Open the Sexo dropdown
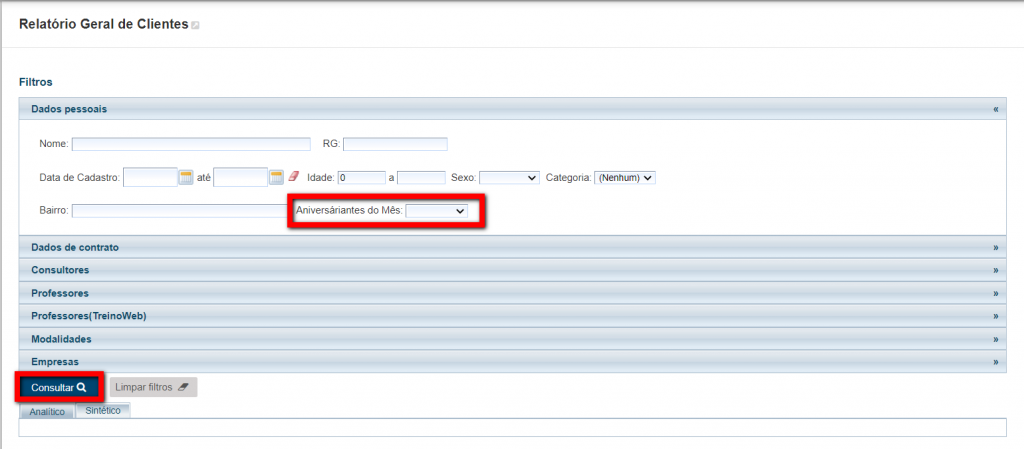 coord(509,178)
